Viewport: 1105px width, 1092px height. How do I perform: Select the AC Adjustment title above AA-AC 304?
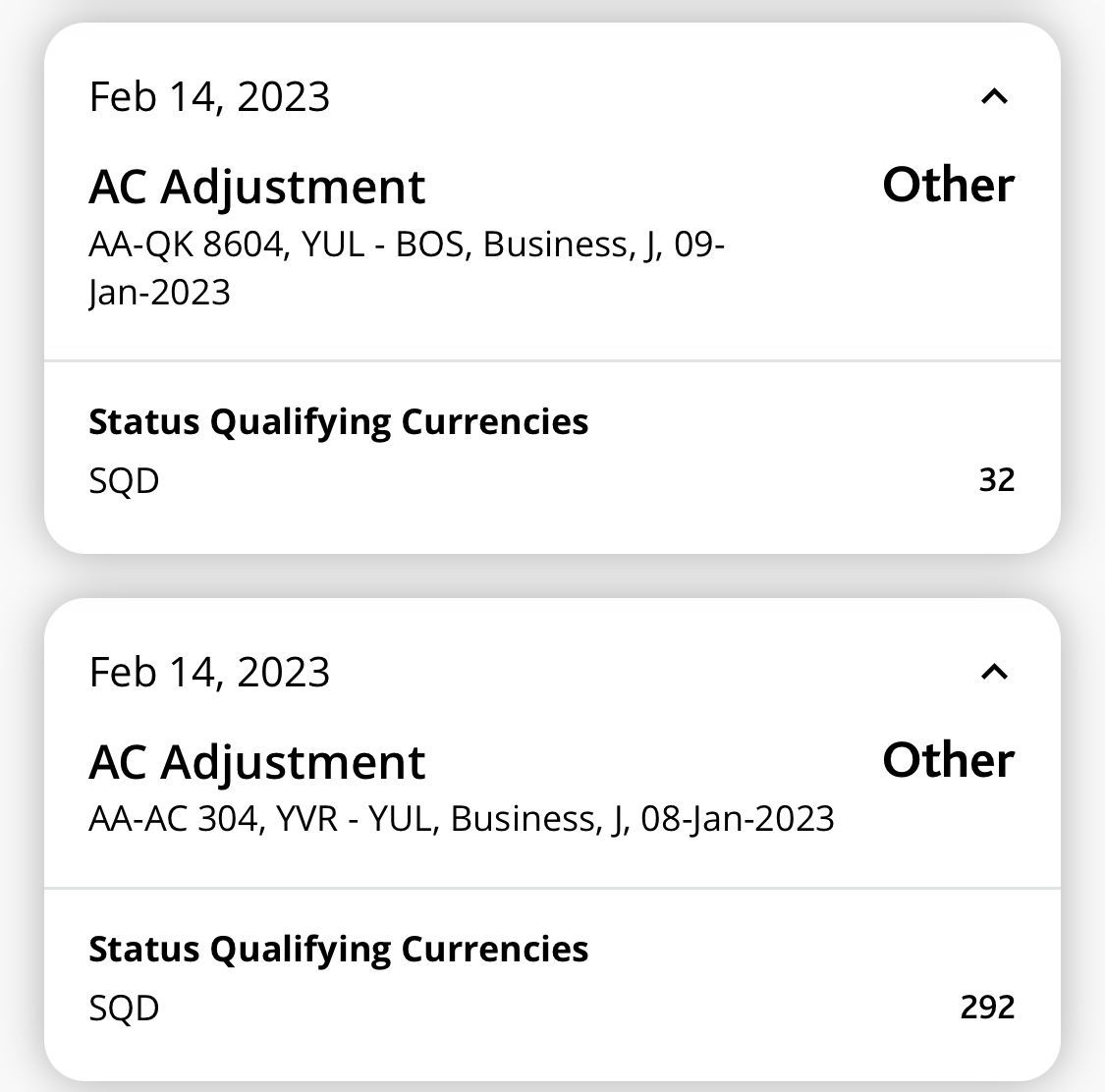[x=257, y=762]
